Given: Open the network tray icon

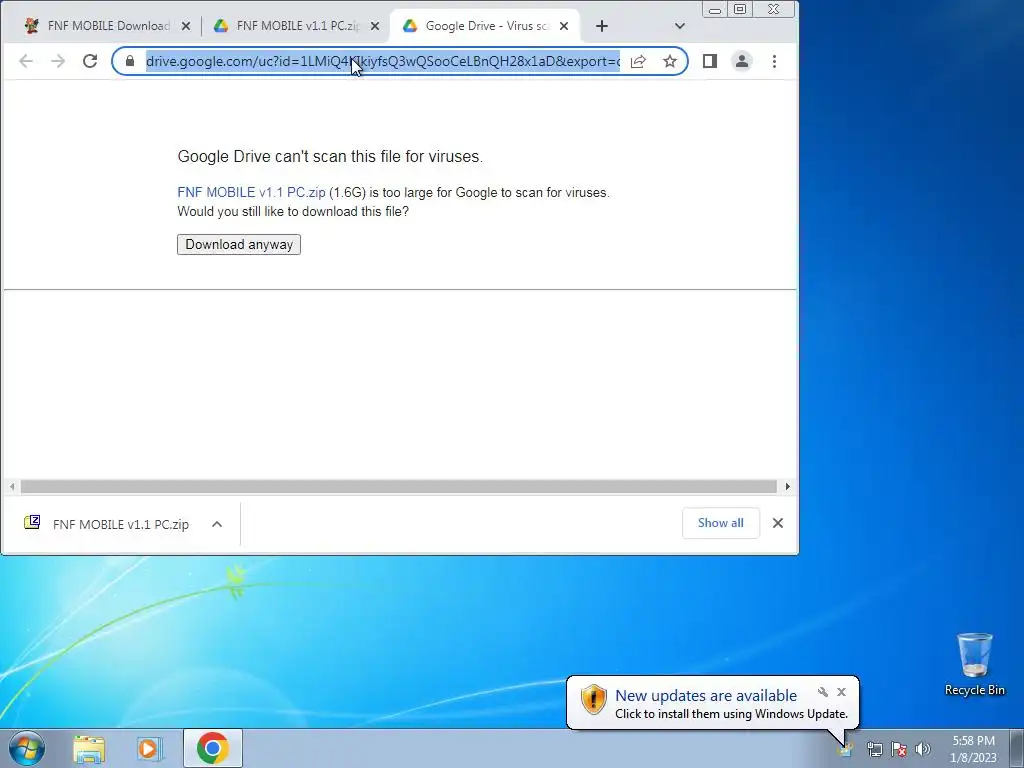Looking at the screenshot, I should pyautogui.click(x=874, y=750).
